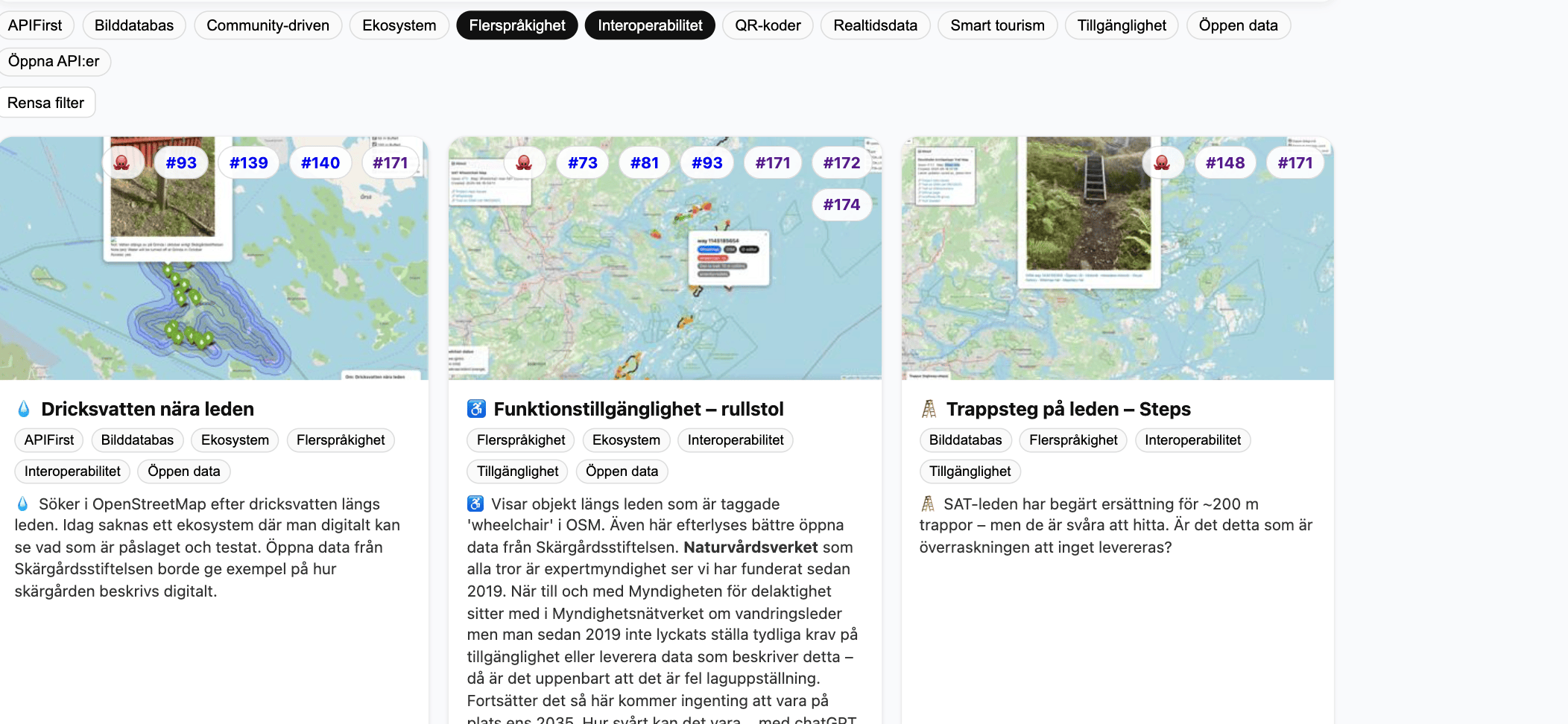Click octopus icon on Dricksvatten card
Screen dimensions: 1568x724
[x=122, y=162]
